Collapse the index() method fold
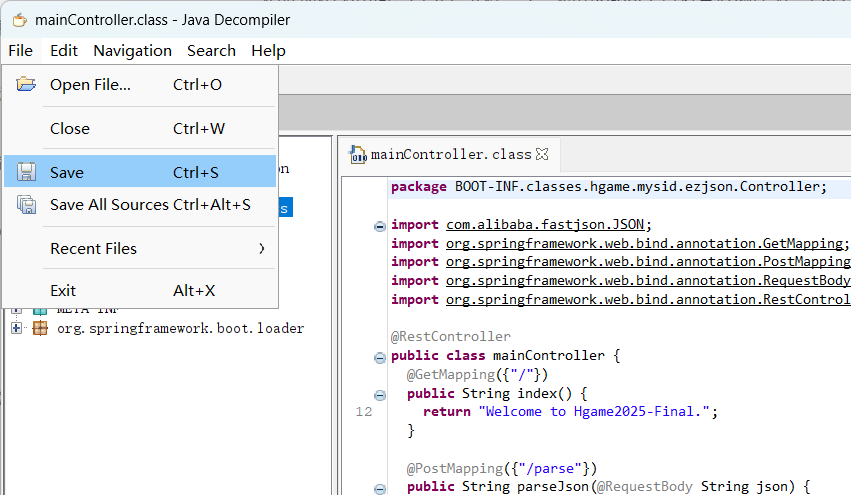 (380, 395)
